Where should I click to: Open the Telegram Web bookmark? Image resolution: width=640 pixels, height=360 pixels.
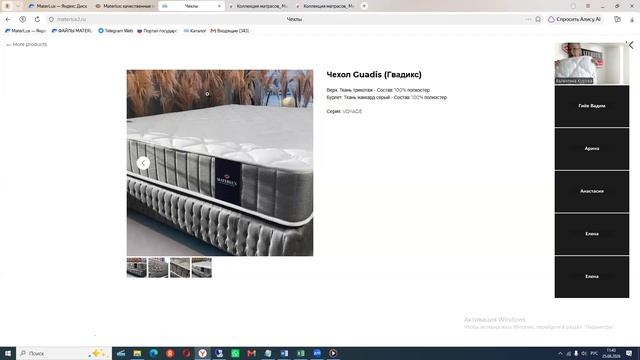click(116, 31)
